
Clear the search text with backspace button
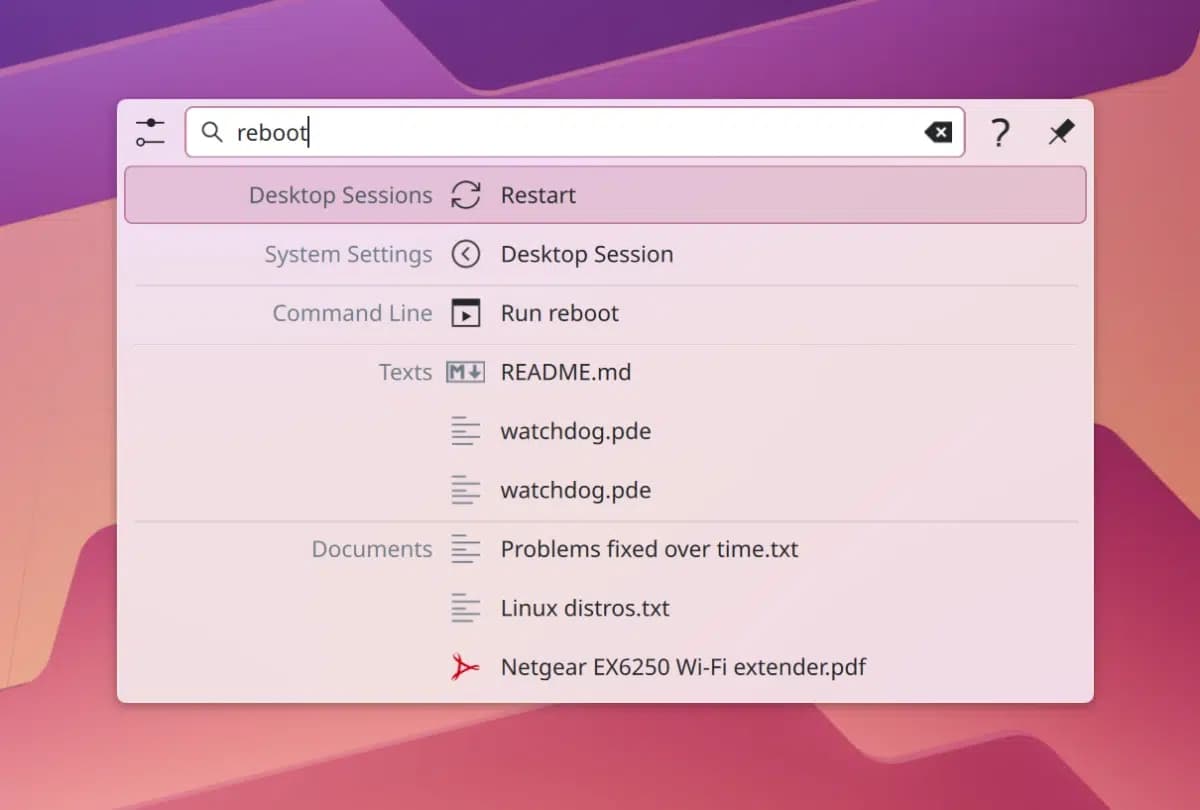tap(938, 132)
